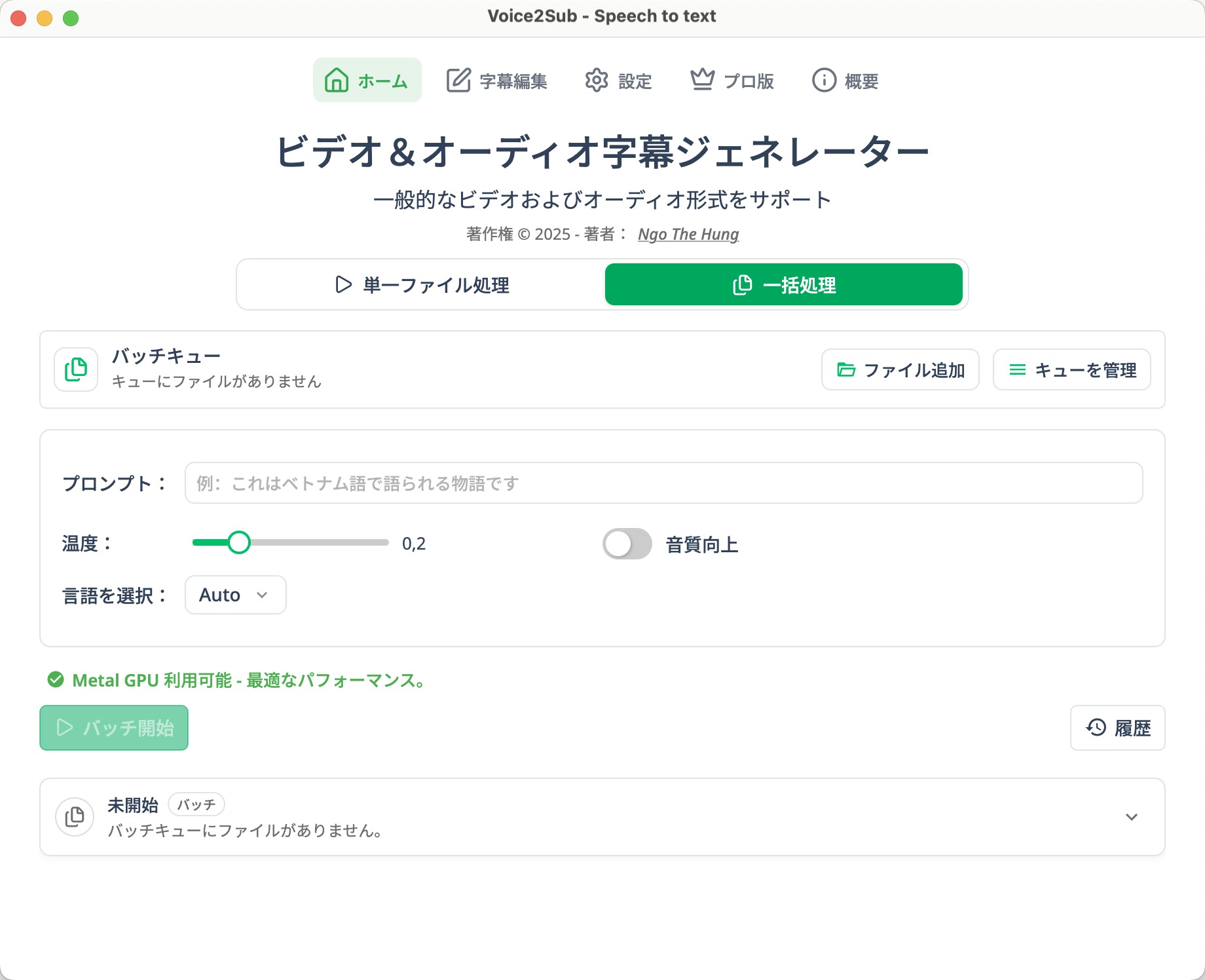1205x980 pixels.
Task: Select 一括処理 batch processing mode
Action: [x=784, y=285]
